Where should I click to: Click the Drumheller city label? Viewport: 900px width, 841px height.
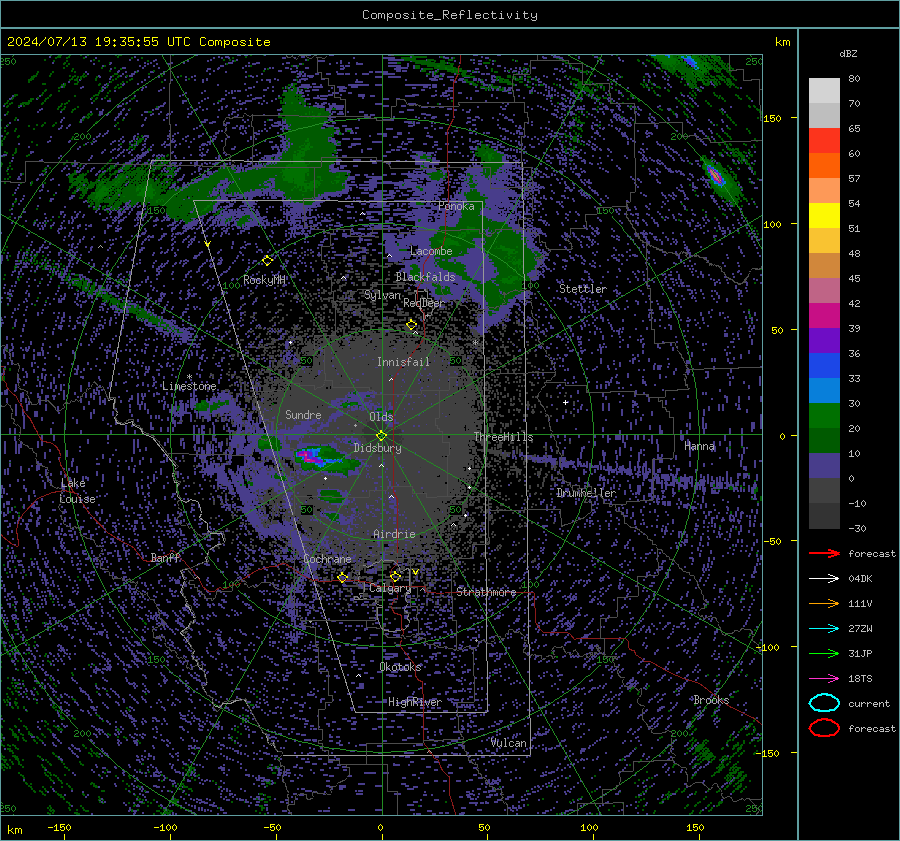(585, 493)
